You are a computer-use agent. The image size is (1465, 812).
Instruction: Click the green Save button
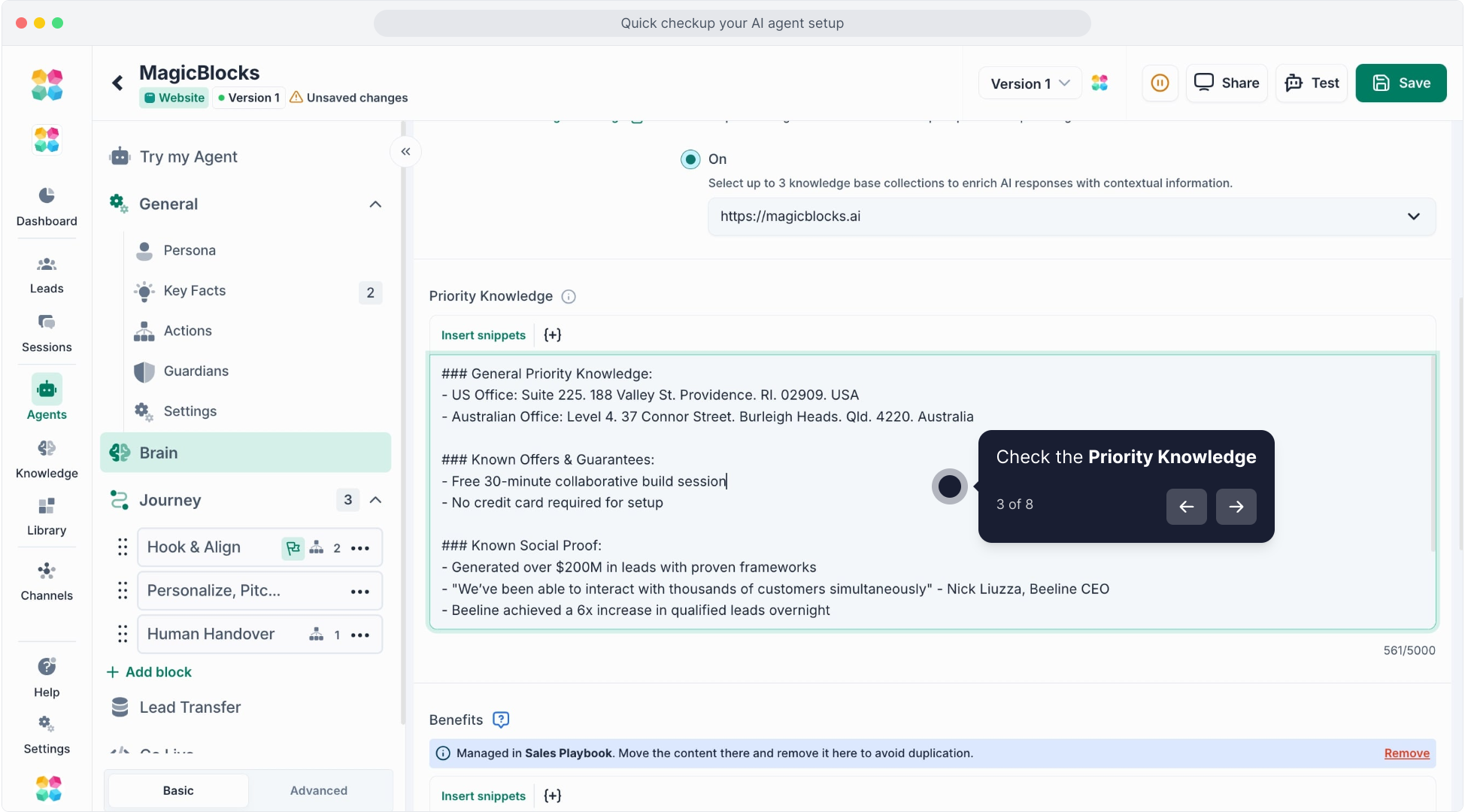(x=1400, y=83)
